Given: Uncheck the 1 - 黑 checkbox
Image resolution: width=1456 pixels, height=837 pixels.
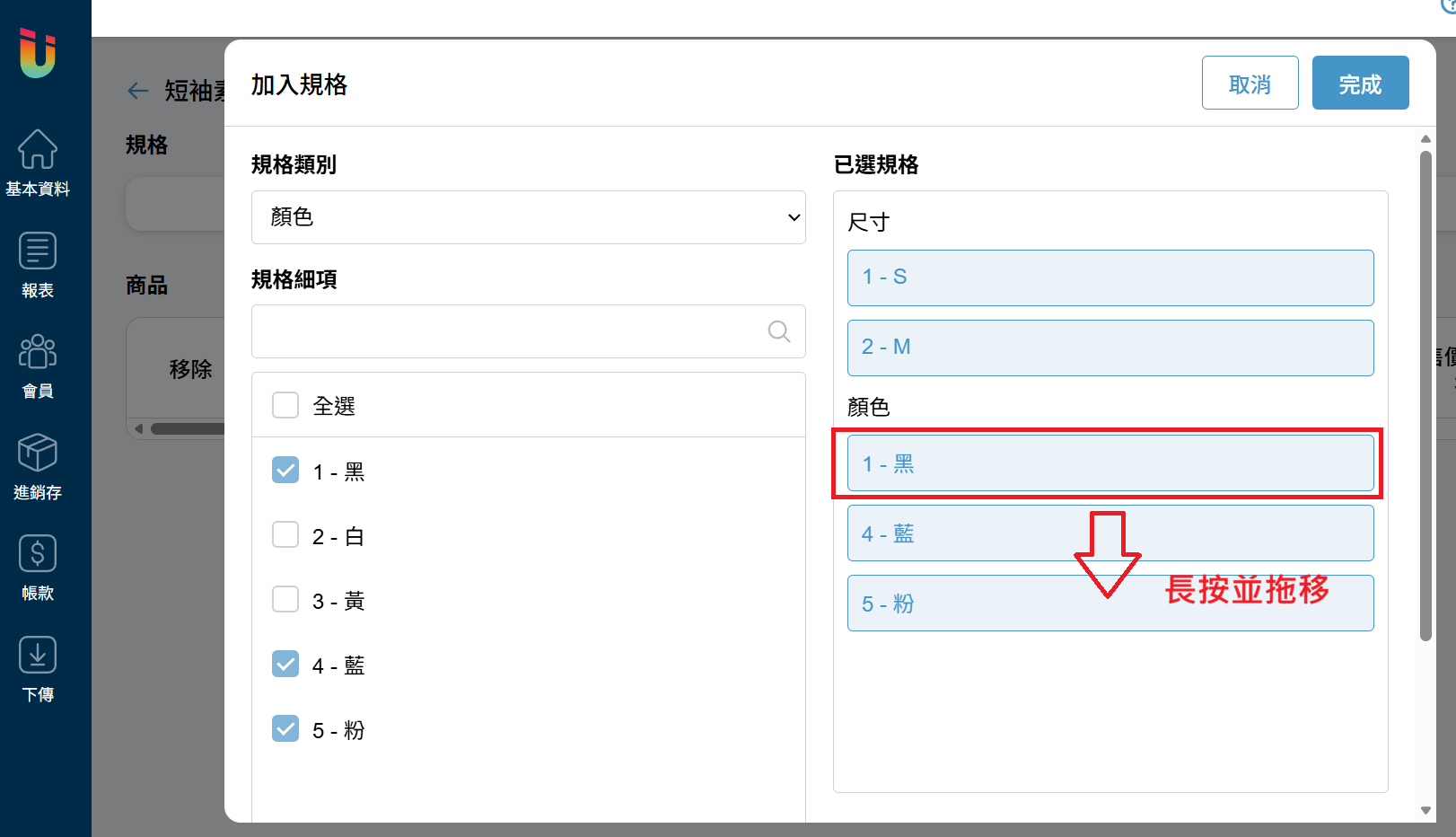Looking at the screenshot, I should (x=285, y=470).
